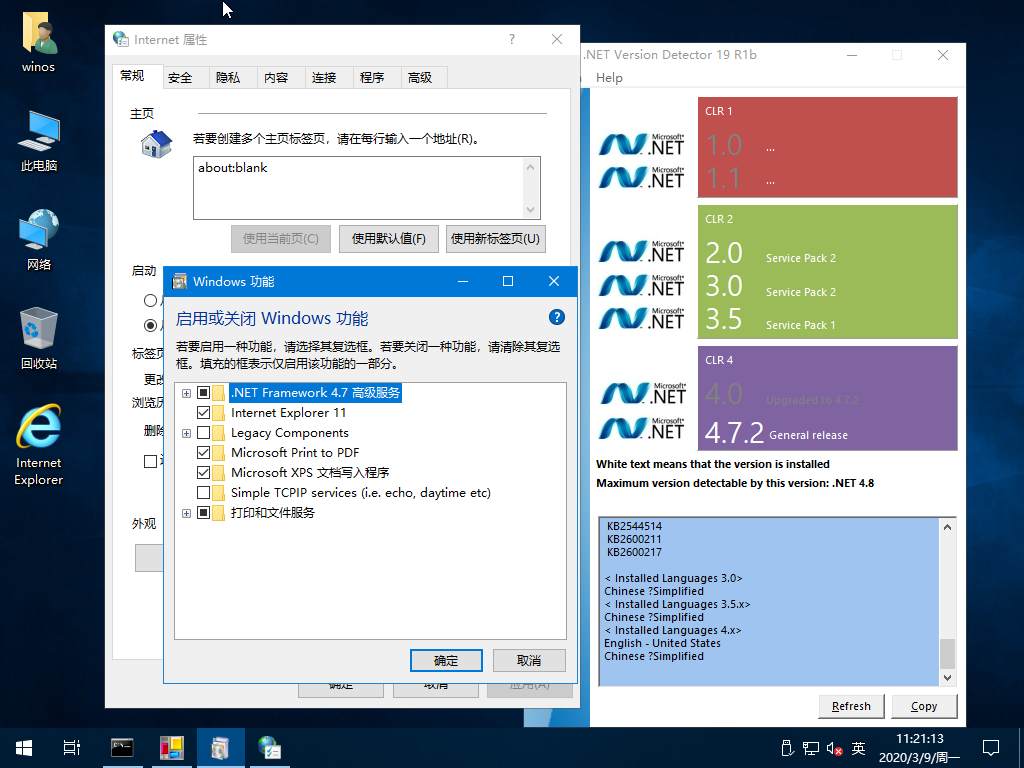The width and height of the screenshot is (1024, 768).
Task: Switch to Command Prompt taskbar icon
Action: 122,748
